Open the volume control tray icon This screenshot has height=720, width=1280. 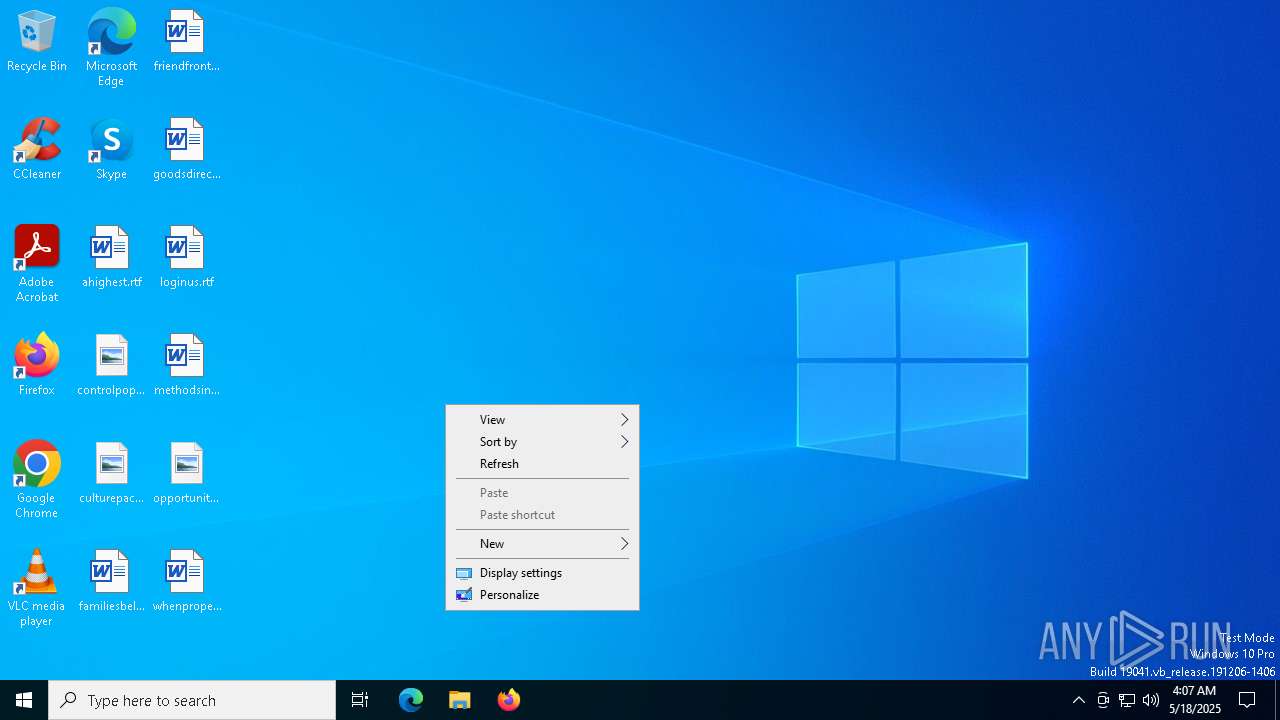tap(1151, 700)
